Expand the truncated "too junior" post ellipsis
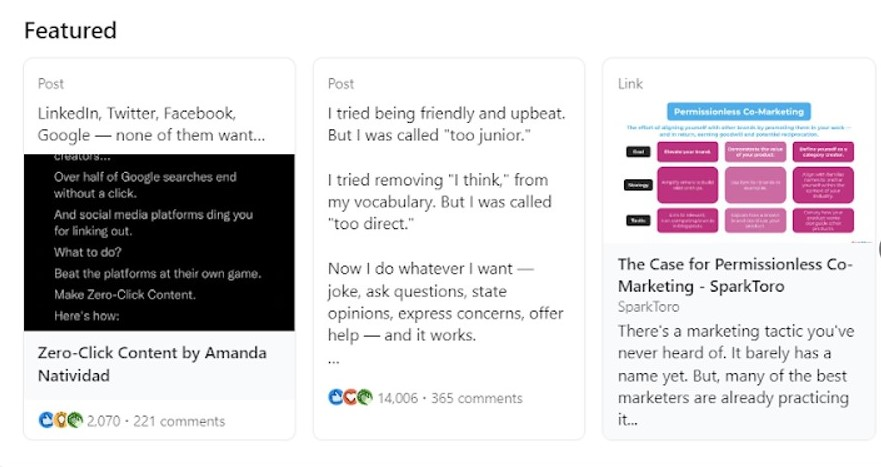Screen dimensions: 881x467 (x=333, y=360)
